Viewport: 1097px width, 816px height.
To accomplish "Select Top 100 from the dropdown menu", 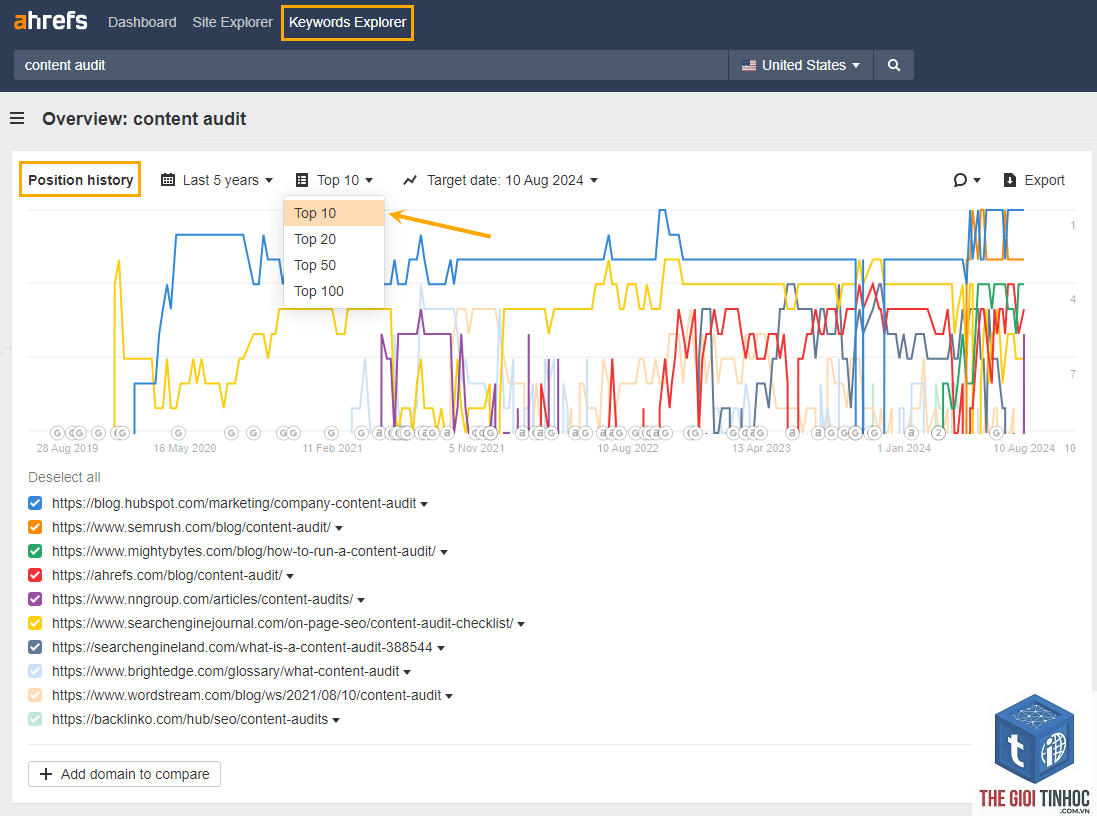I will coord(334,291).
